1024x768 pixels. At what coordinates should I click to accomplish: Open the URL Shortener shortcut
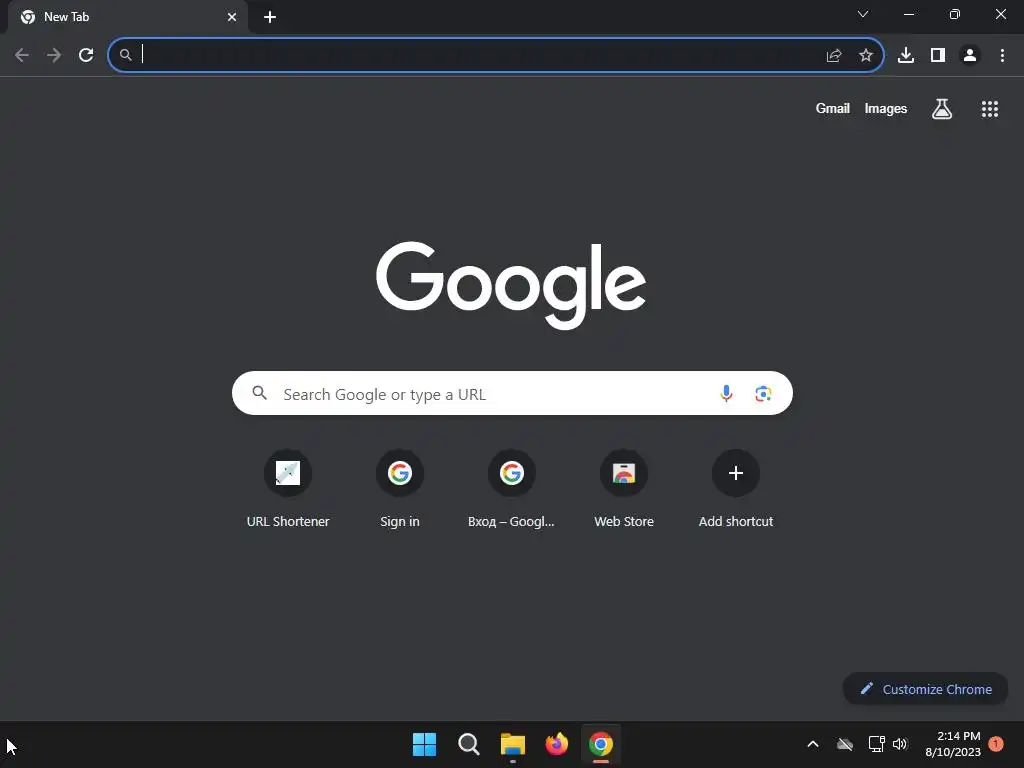[x=288, y=489]
